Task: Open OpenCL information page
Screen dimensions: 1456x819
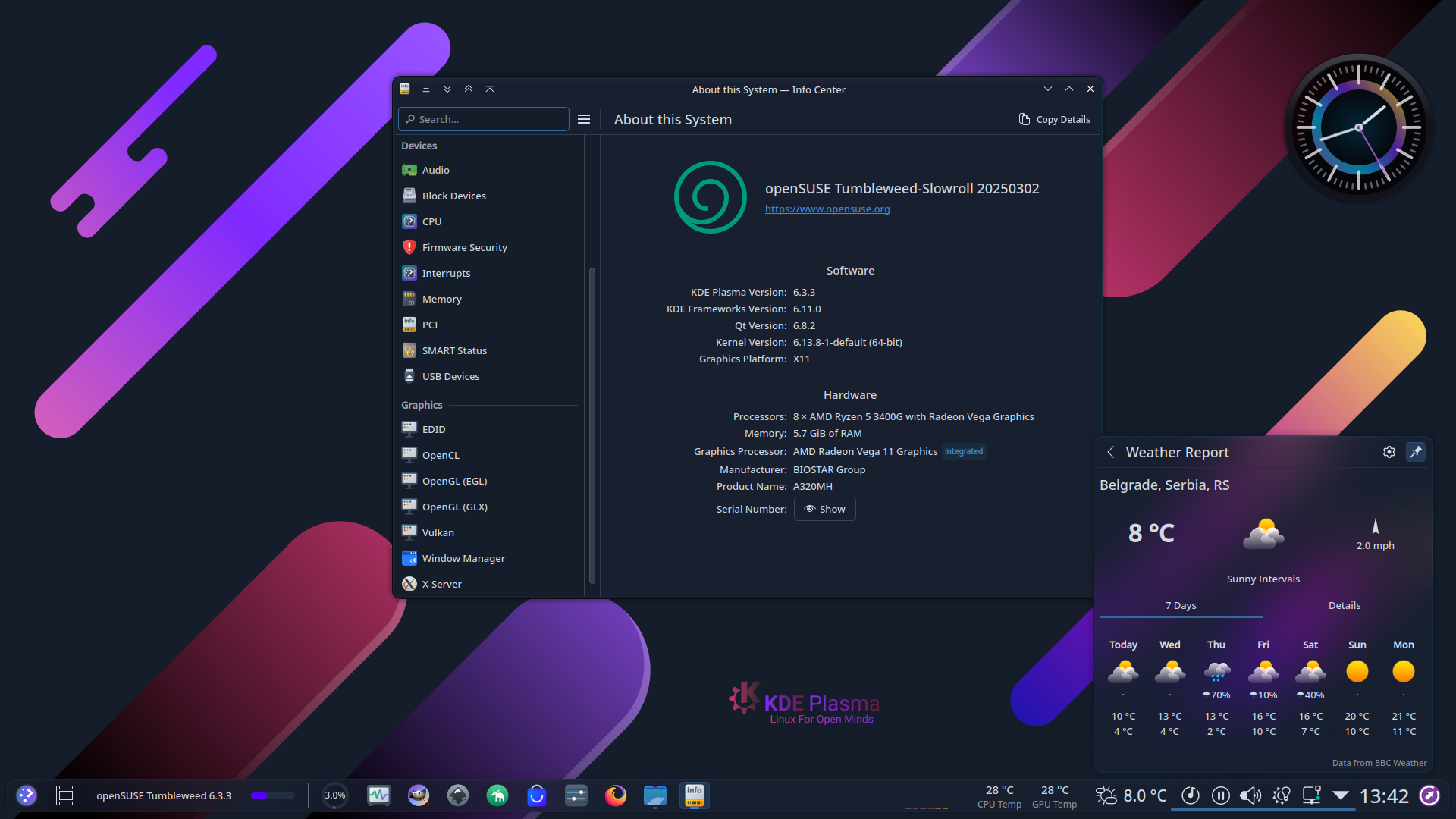Action: (x=488, y=455)
